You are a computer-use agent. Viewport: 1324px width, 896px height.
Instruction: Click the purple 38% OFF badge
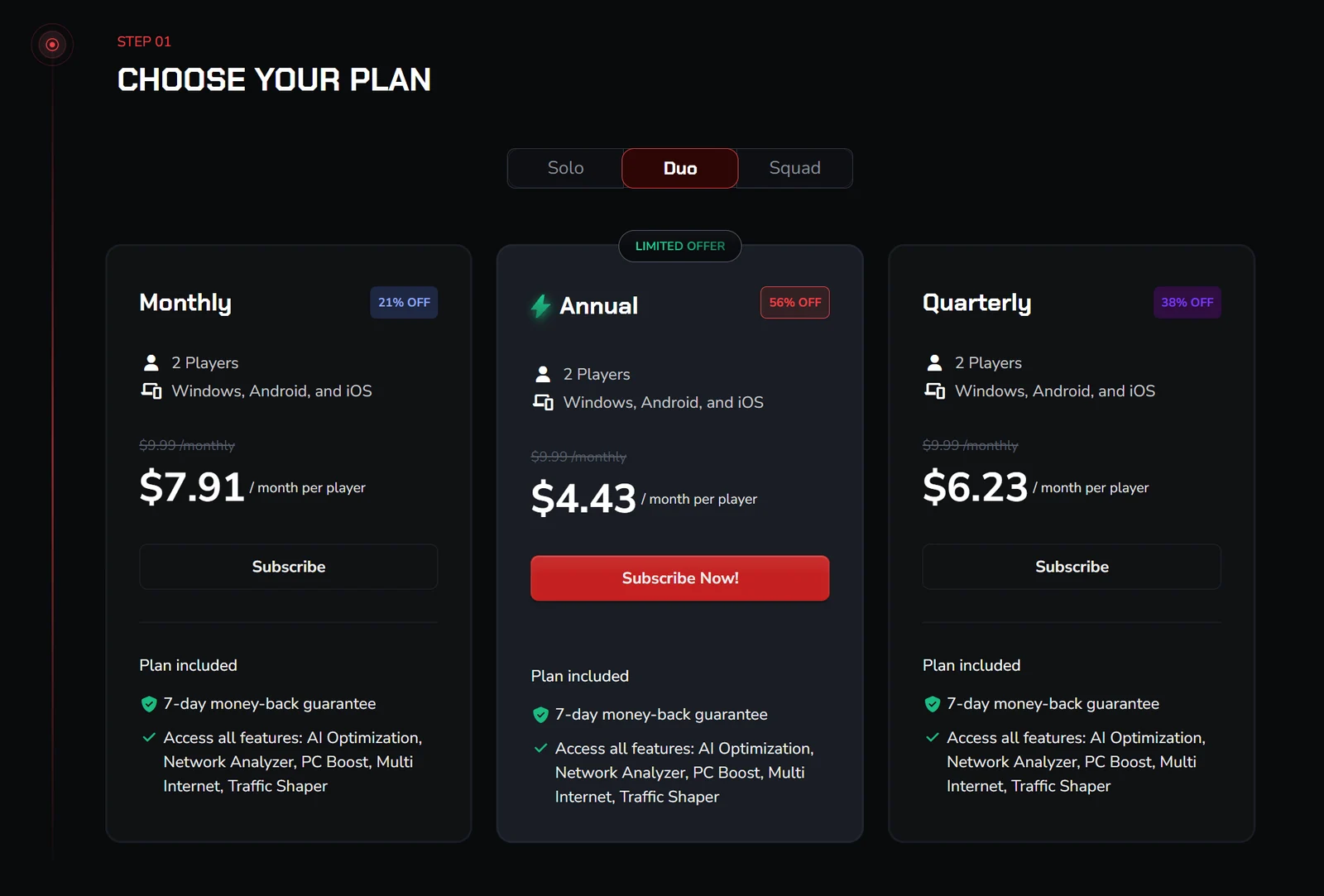(x=1187, y=302)
